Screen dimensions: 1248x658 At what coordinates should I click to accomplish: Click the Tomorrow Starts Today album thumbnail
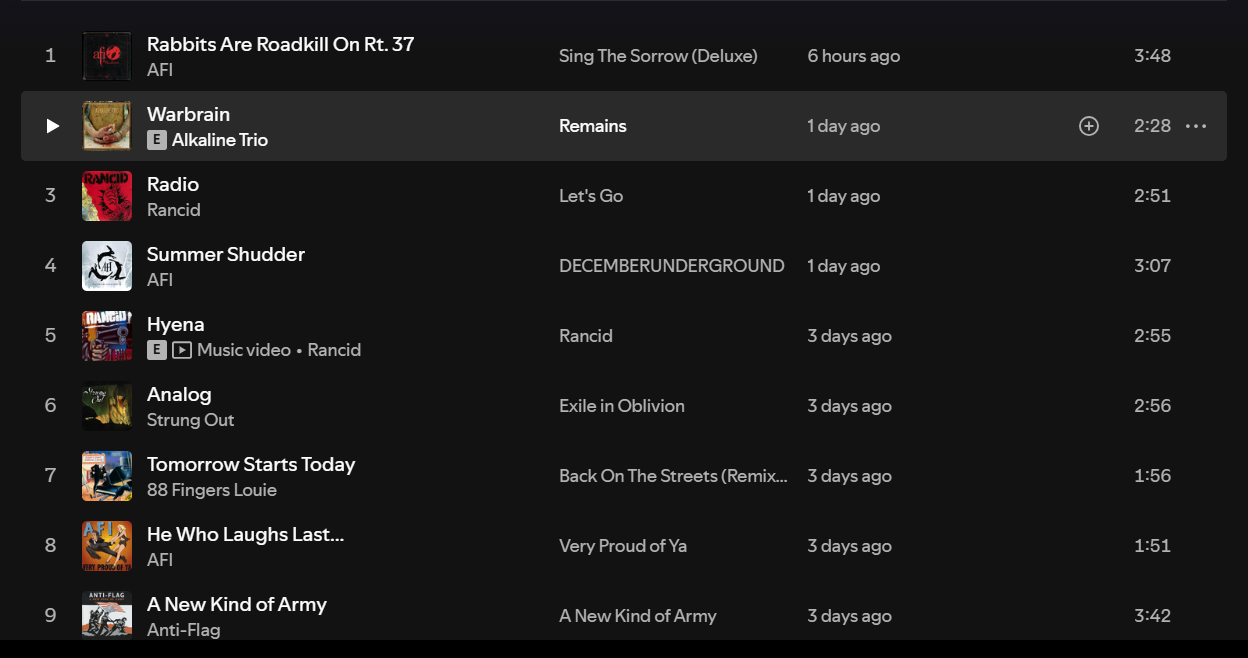click(x=107, y=476)
